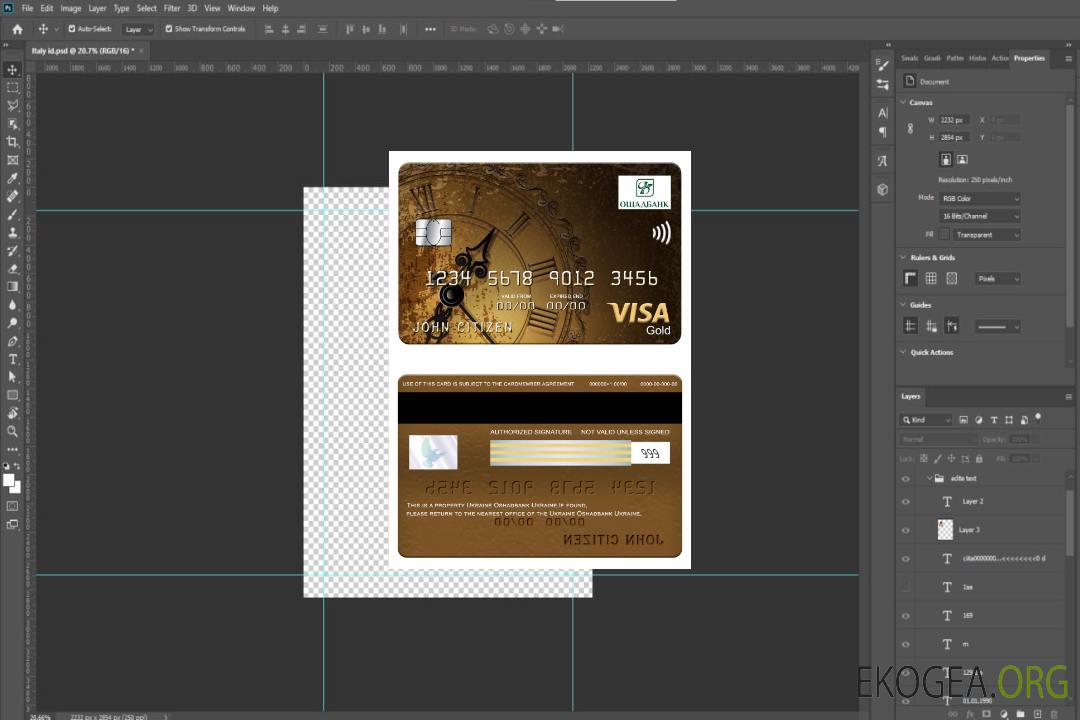1080x720 pixels.
Task: Open the Auto-Select Layer dropdown
Action: point(138,29)
